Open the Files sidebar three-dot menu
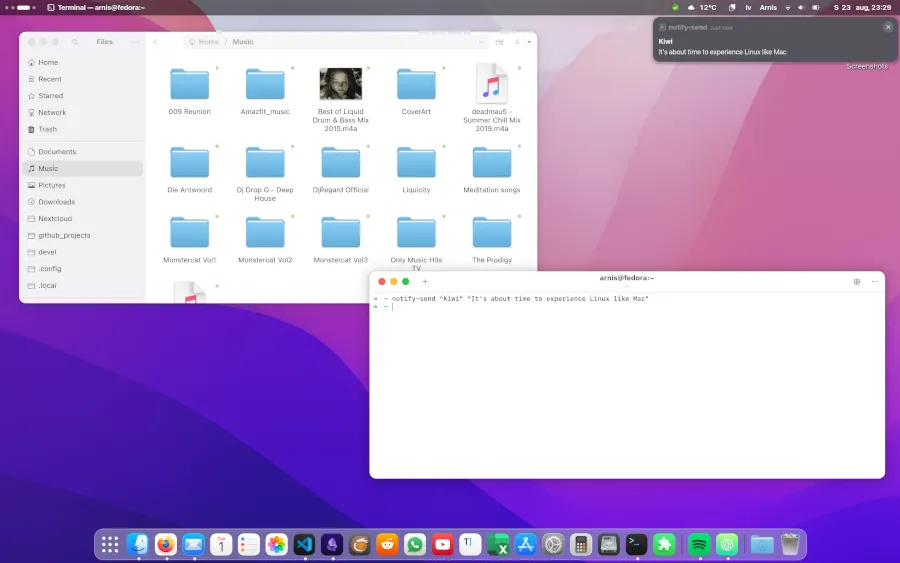900x563 pixels. [136, 42]
